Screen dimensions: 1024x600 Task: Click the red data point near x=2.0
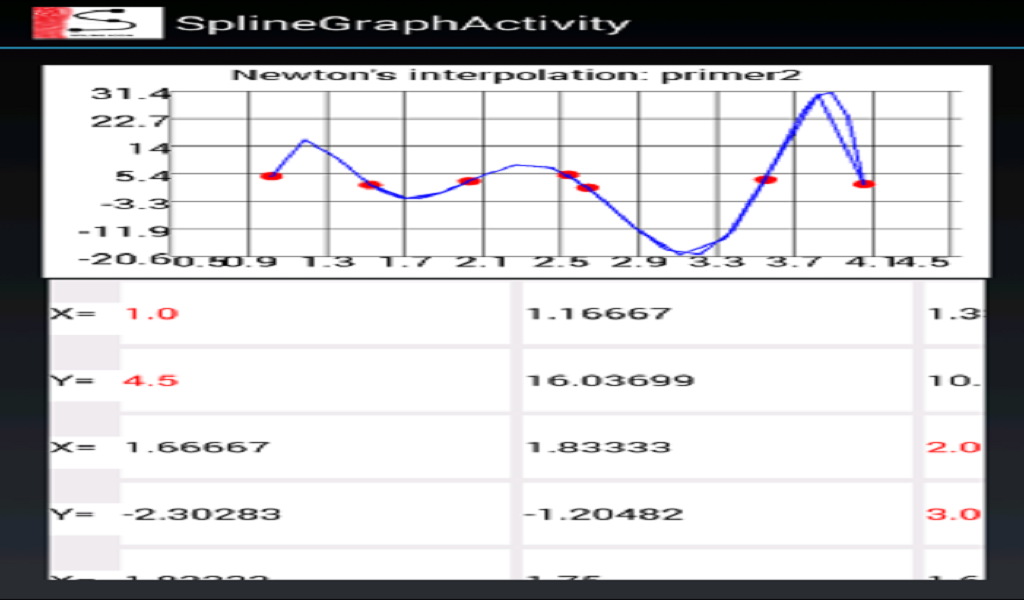click(x=469, y=181)
